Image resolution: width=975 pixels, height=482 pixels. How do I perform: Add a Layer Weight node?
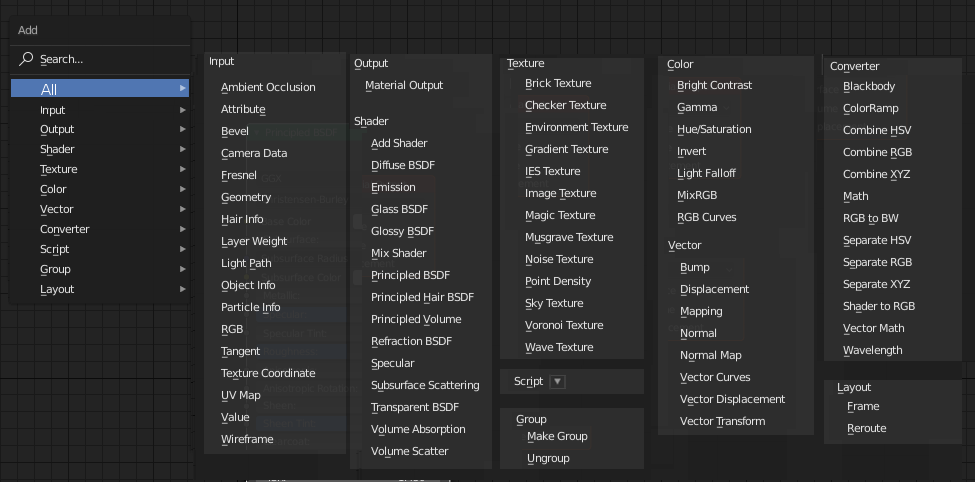[254, 241]
